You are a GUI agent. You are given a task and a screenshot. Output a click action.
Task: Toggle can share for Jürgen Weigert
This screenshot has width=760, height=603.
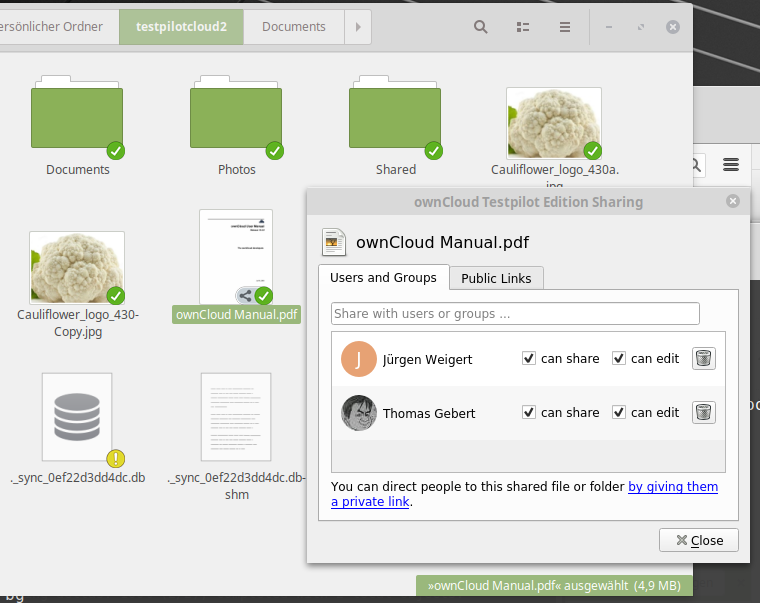(x=529, y=358)
